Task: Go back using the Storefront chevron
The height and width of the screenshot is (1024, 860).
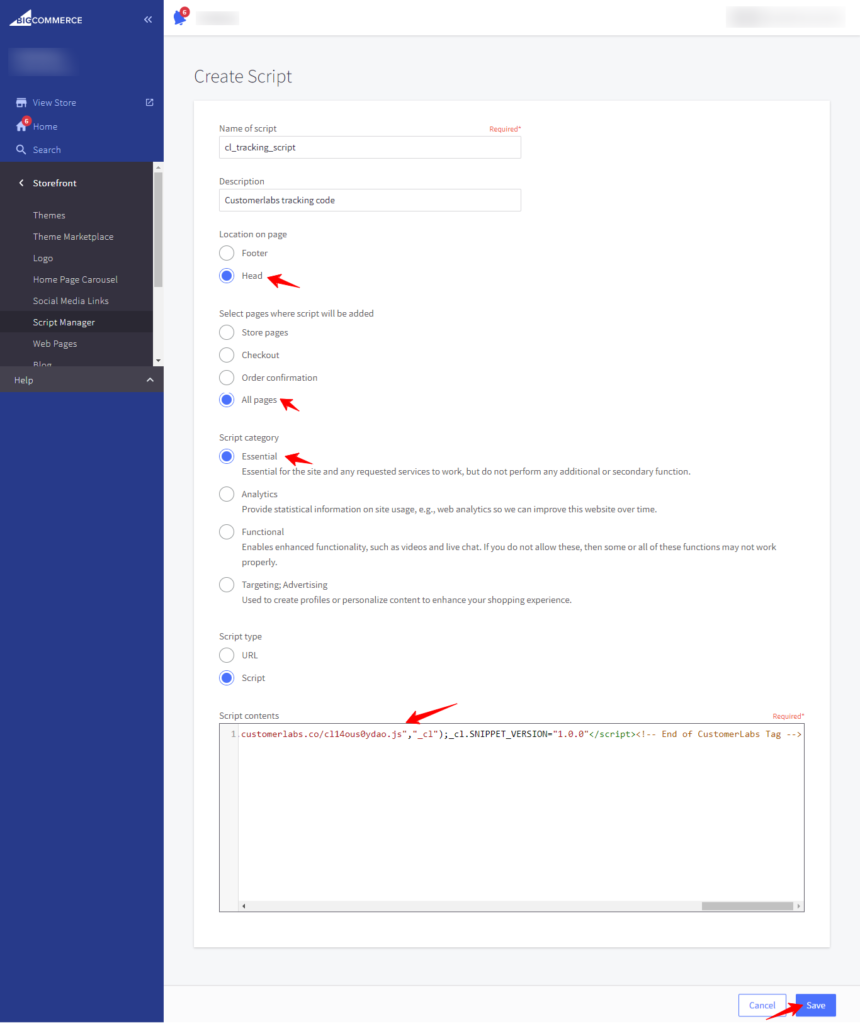Action: (21, 183)
